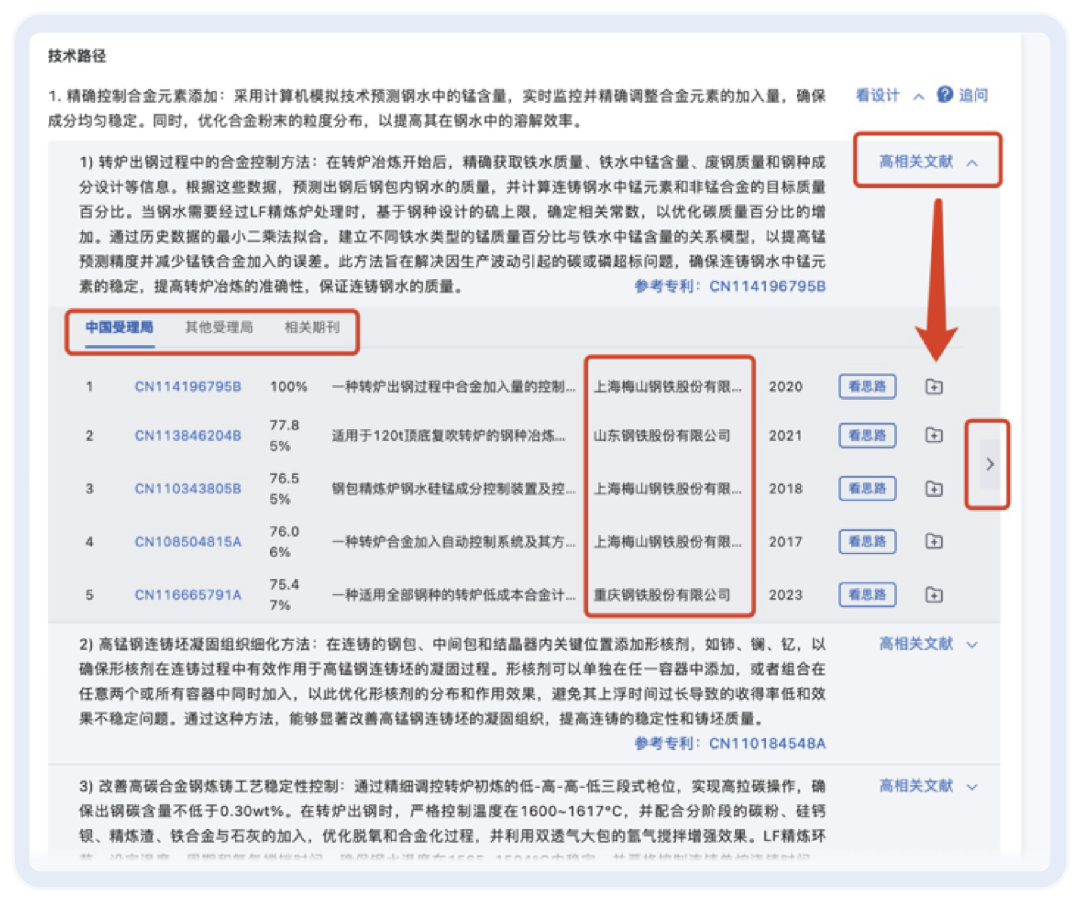Click the add-to-folder icon for CN110343805B

tap(934, 489)
